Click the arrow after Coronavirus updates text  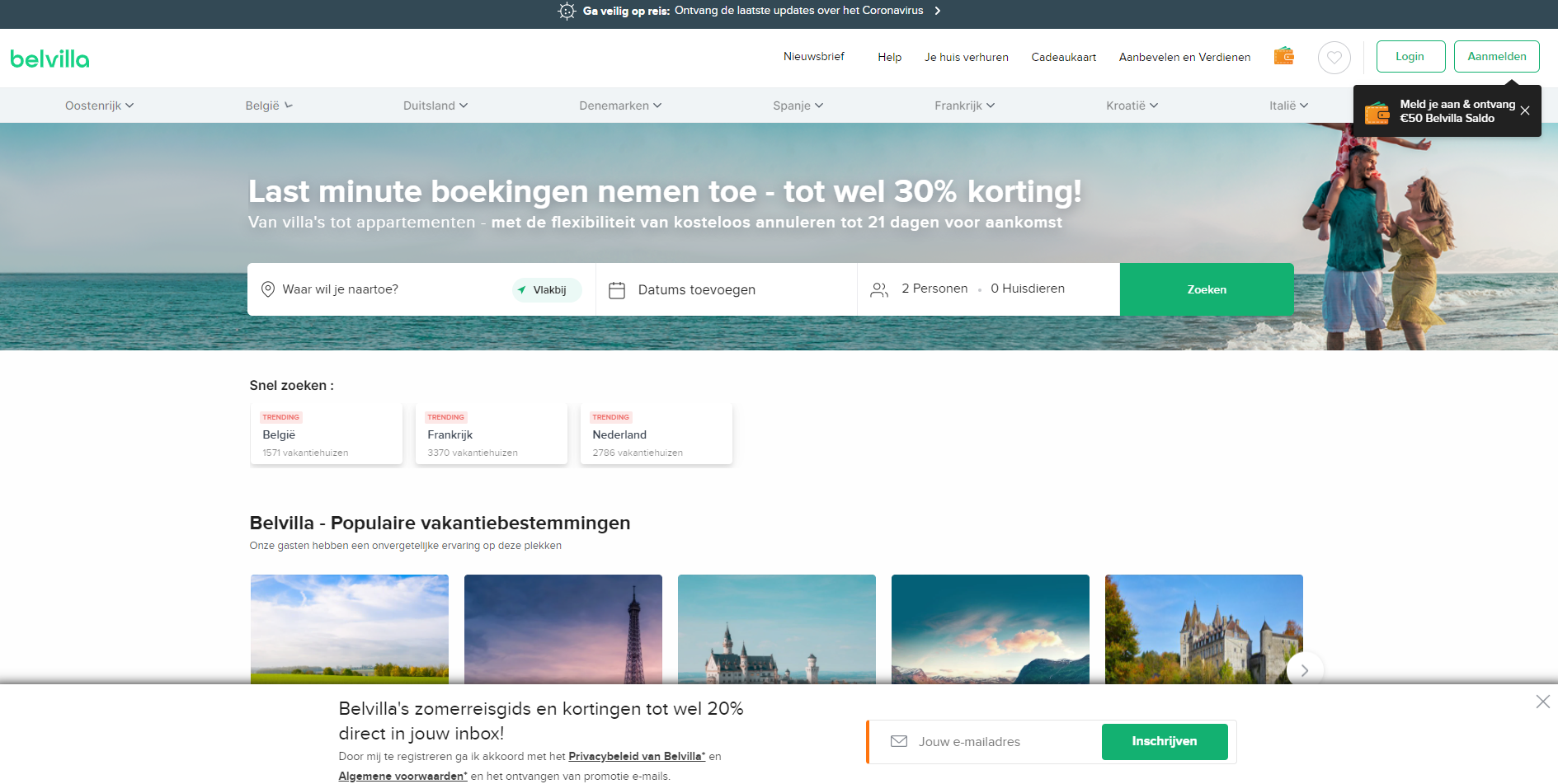tap(938, 11)
